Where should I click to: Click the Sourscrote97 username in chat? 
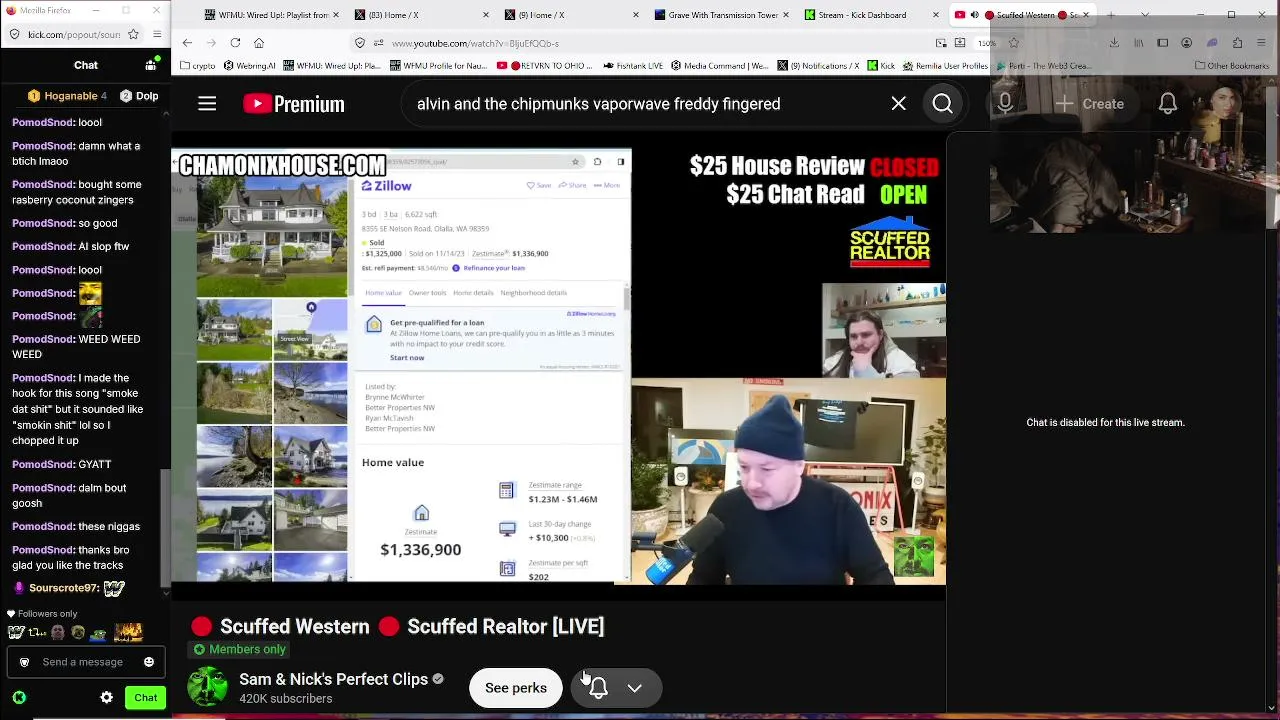[64, 588]
